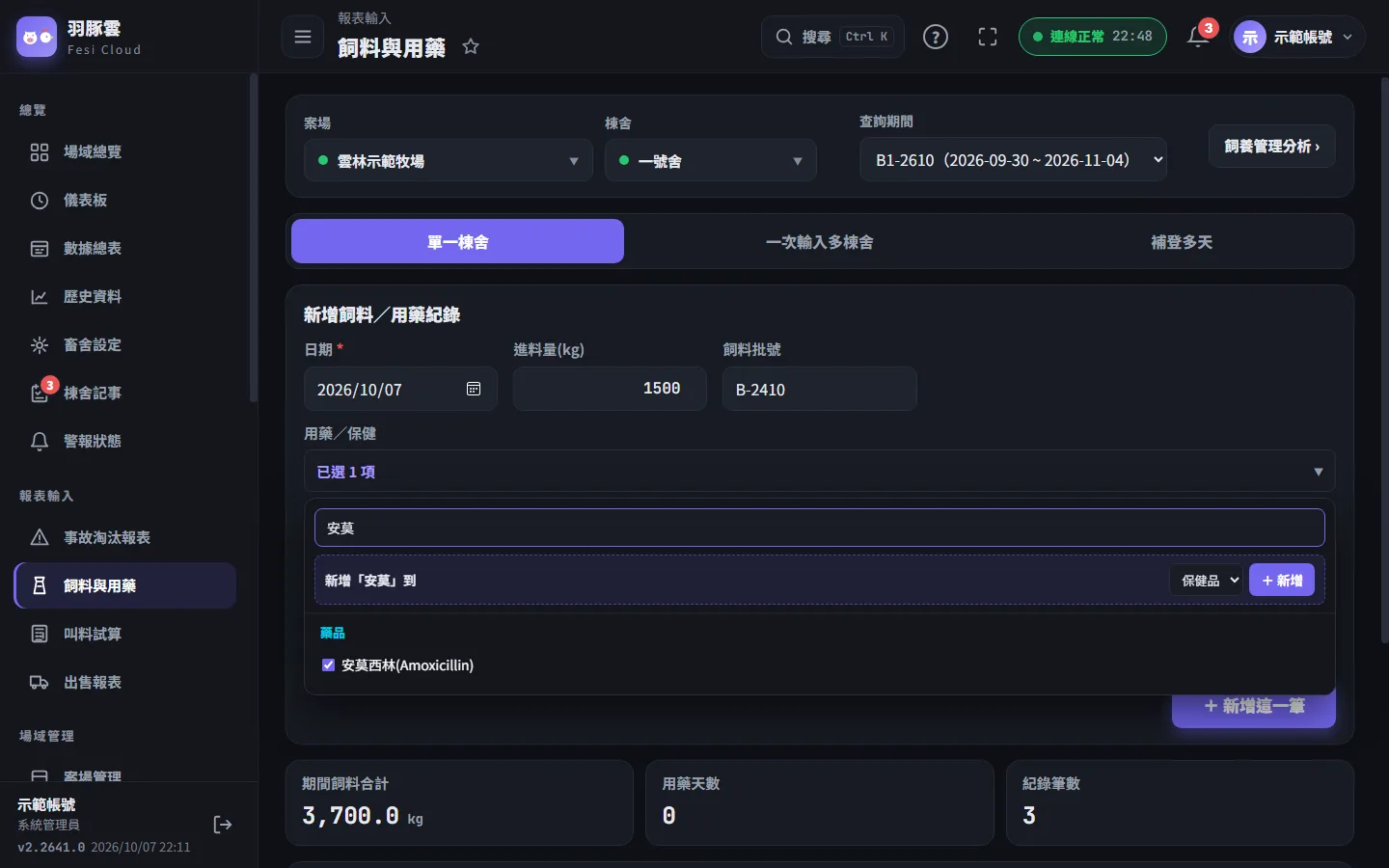The height and width of the screenshot is (868, 1389).
Task: Open the notifications bell icon
Action: click(x=1198, y=37)
